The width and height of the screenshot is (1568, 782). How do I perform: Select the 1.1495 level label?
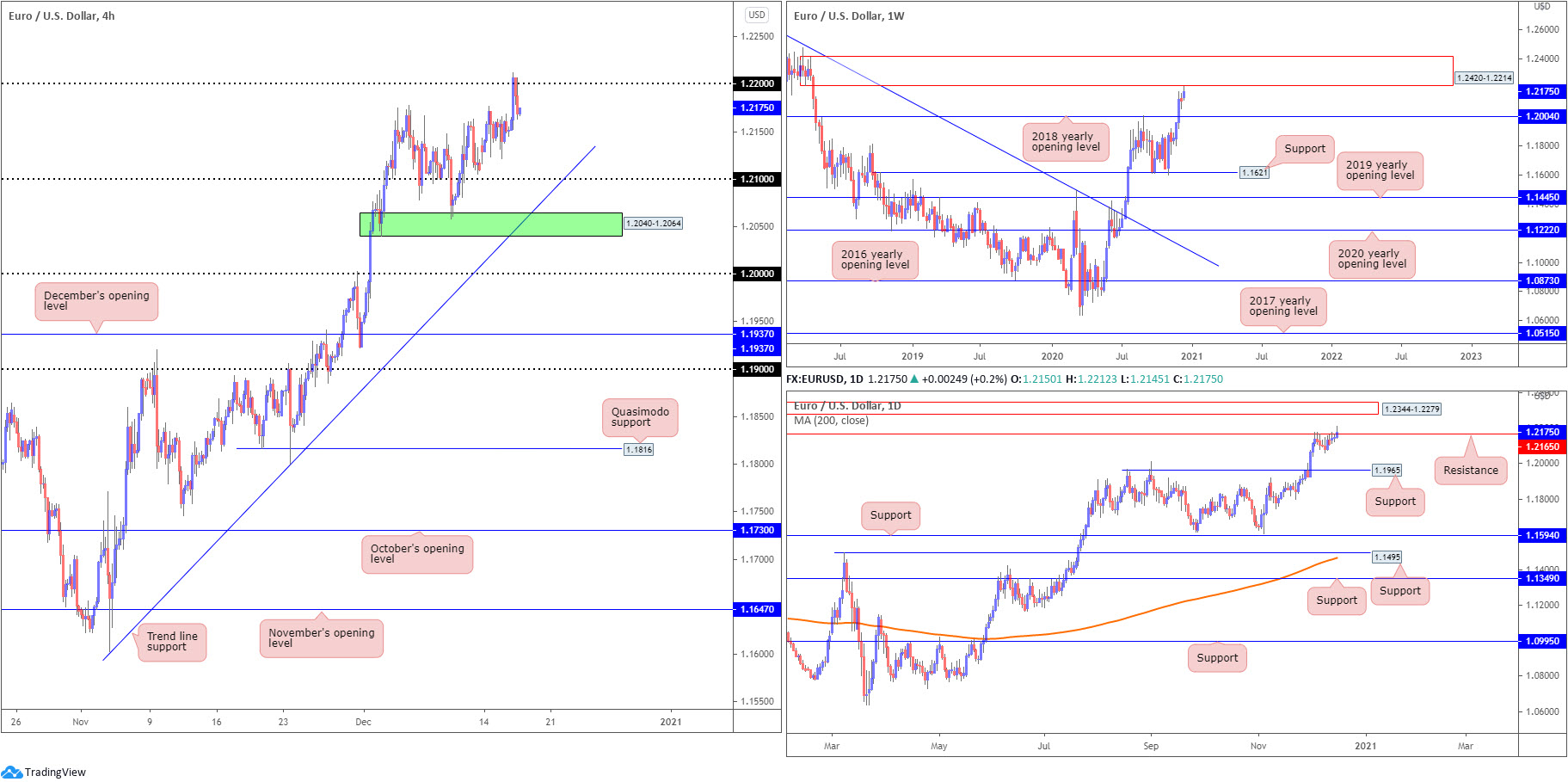pyautogui.click(x=1387, y=557)
